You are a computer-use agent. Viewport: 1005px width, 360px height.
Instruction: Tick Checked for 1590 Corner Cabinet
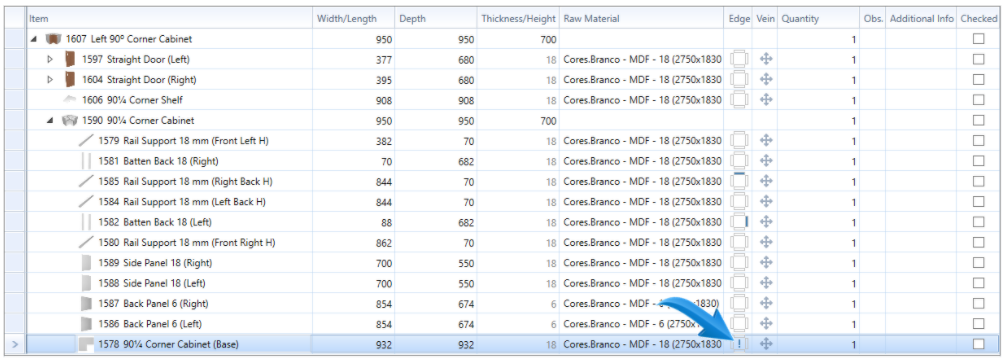pyautogui.click(x=978, y=120)
